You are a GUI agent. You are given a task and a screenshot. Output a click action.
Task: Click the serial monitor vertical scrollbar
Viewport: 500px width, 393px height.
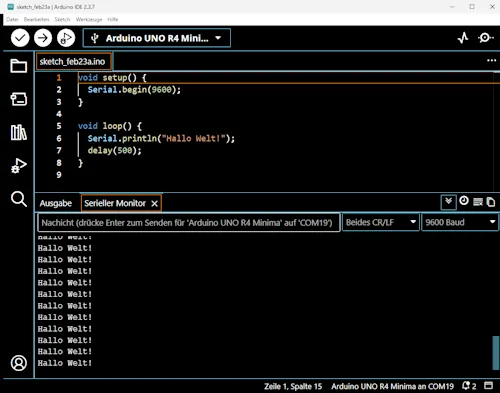pyautogui.click(x=496, y=353)
